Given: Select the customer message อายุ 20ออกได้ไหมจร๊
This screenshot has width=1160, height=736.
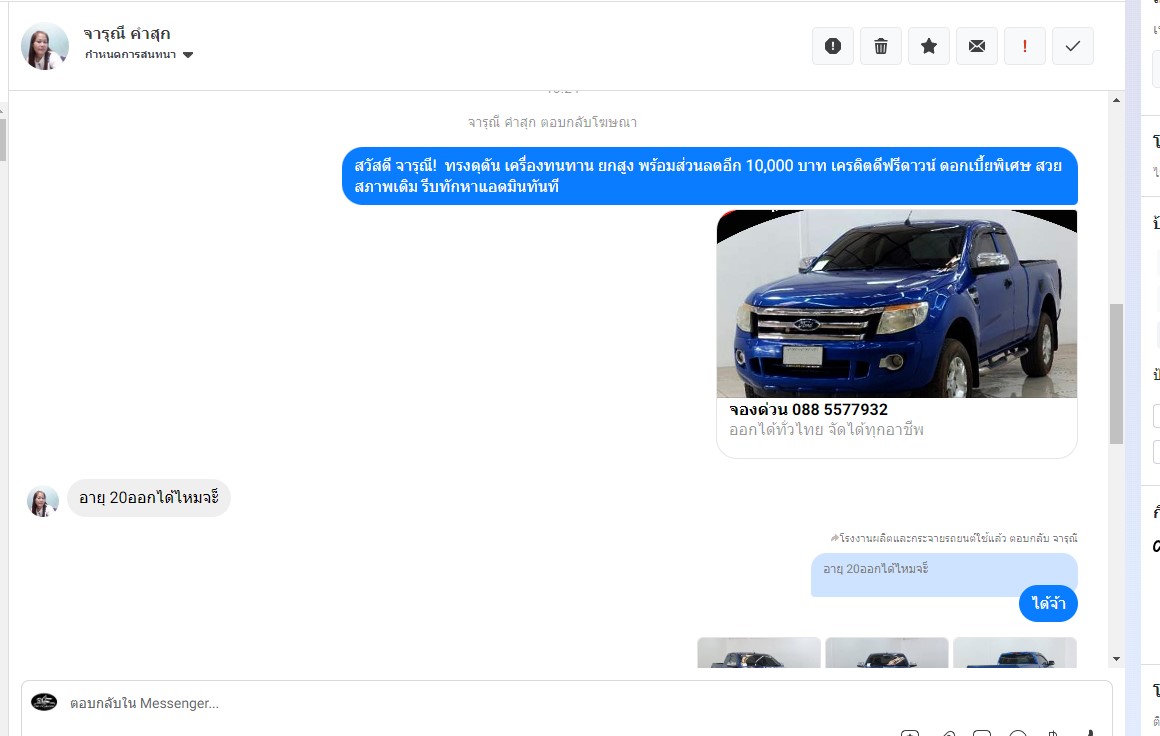Looking at the screenshot, I should point(149,498).
